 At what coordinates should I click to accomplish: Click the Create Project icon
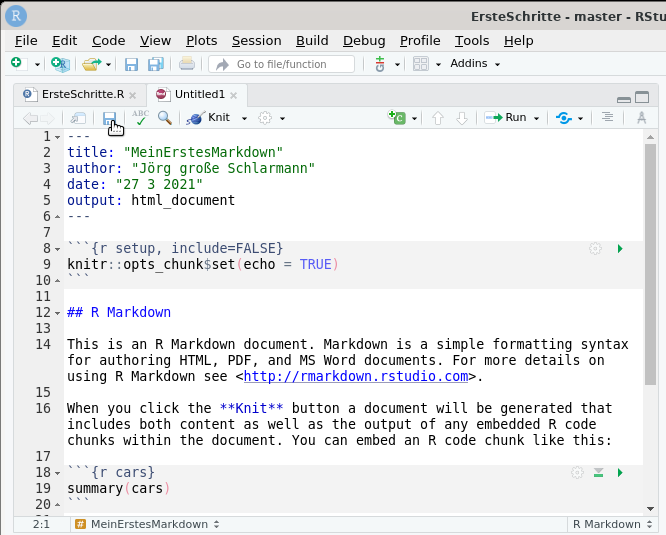point(60,64)
